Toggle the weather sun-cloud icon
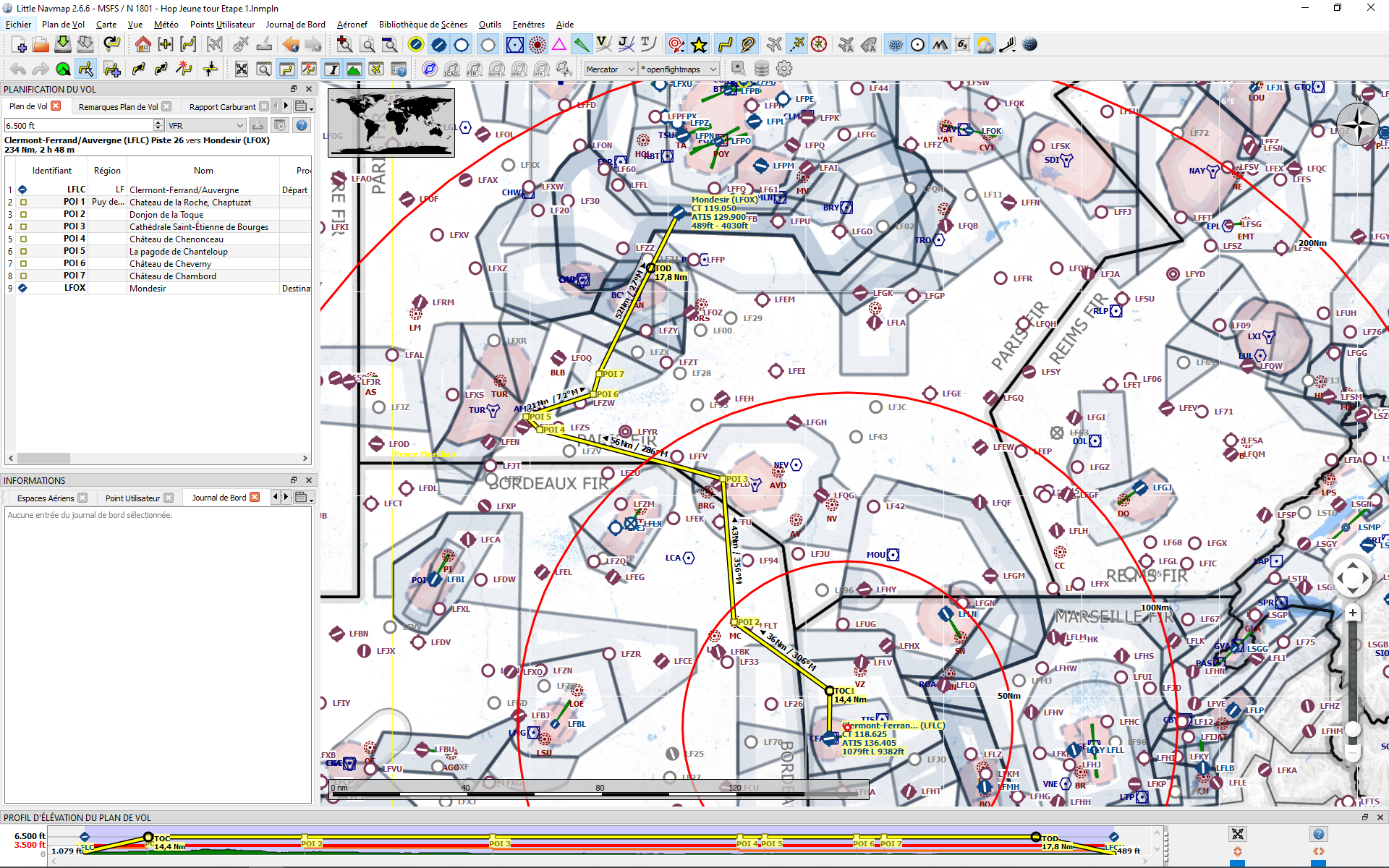The height and width of the screenshot is (868, 1389). tap(985, 45)
